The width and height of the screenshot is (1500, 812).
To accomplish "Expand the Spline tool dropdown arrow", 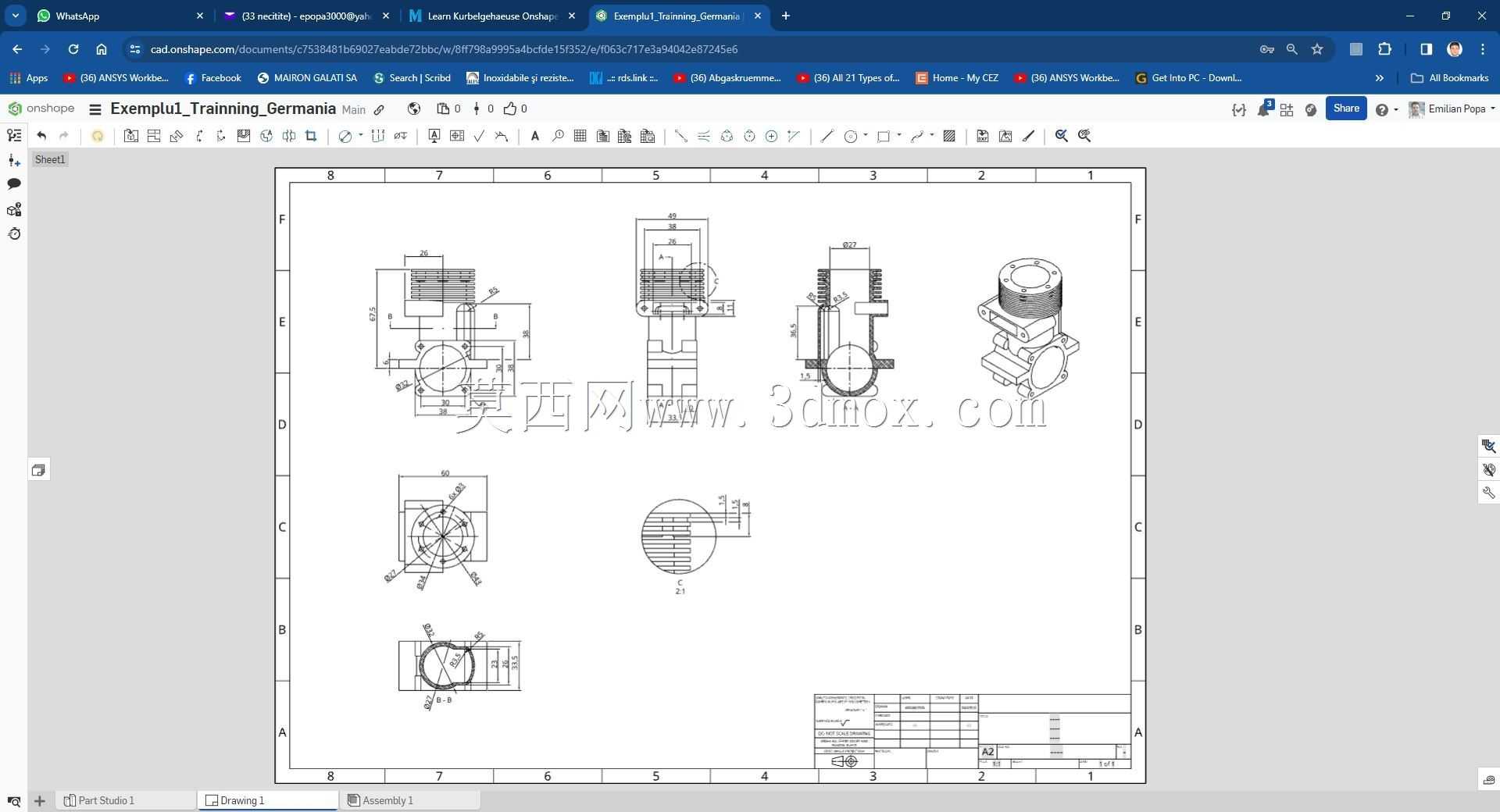I will [932, 135].
